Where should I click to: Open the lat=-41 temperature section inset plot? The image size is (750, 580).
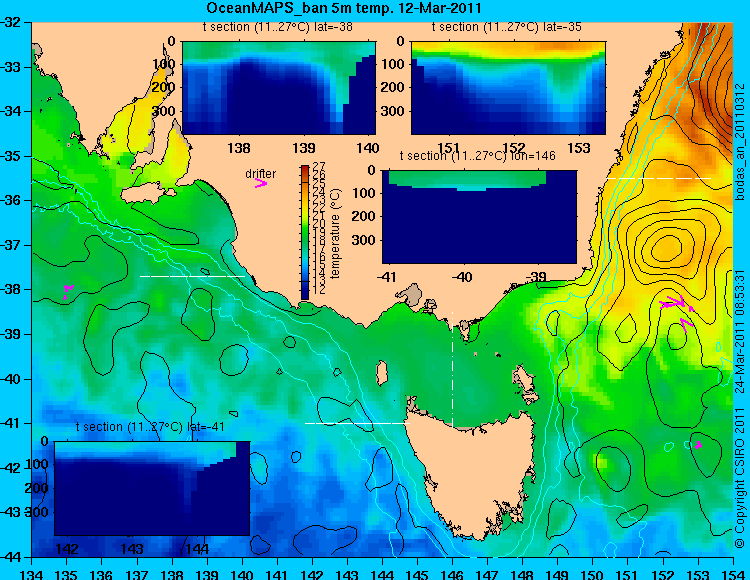click(x=152, y=488)
